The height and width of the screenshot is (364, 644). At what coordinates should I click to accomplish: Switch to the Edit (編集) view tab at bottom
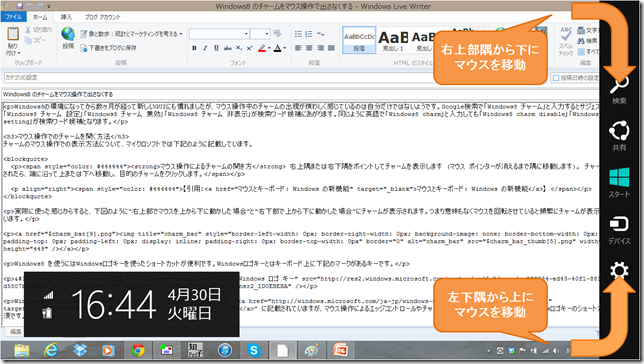point(16,332)
